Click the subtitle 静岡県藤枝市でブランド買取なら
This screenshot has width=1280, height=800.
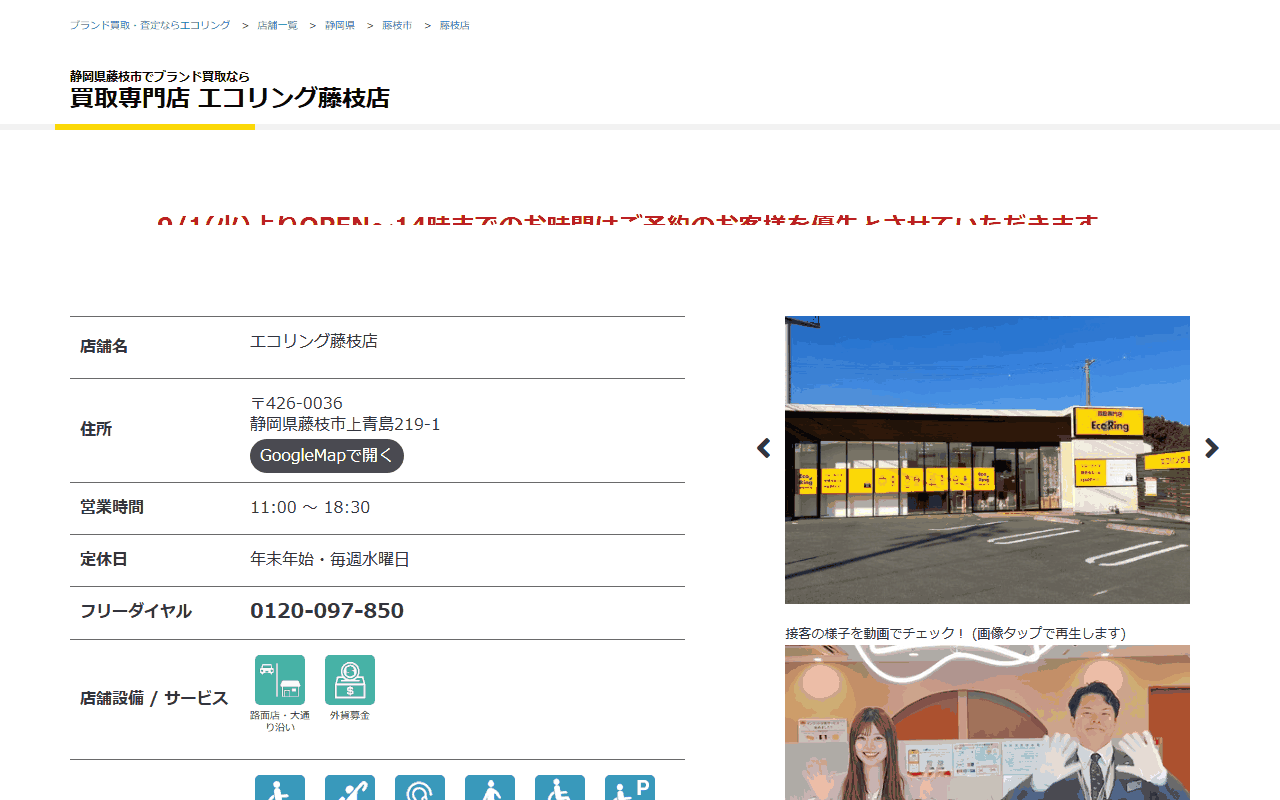160,76
